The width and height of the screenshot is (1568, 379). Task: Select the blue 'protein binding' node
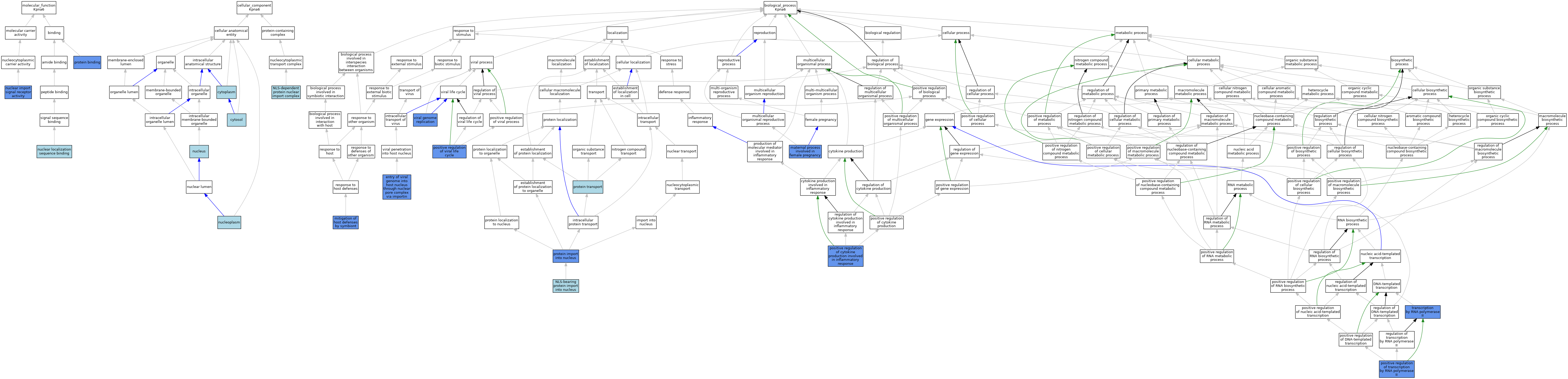(x=87, y=62)
